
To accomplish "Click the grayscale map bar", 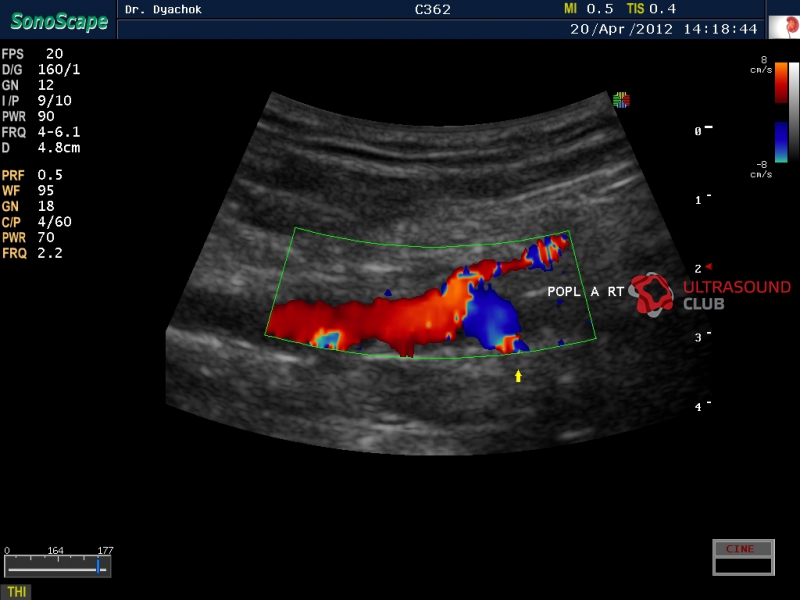I will pos(794,112).
